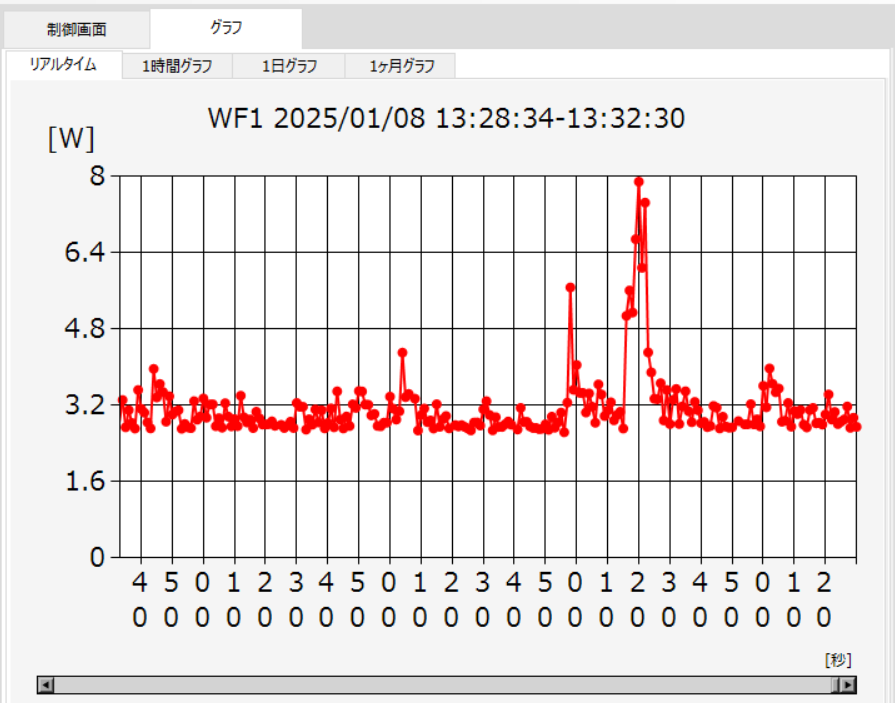Click the 4.8 Y-axis label
The width and height of the screenshot is (895, 703).
point(85,329)
